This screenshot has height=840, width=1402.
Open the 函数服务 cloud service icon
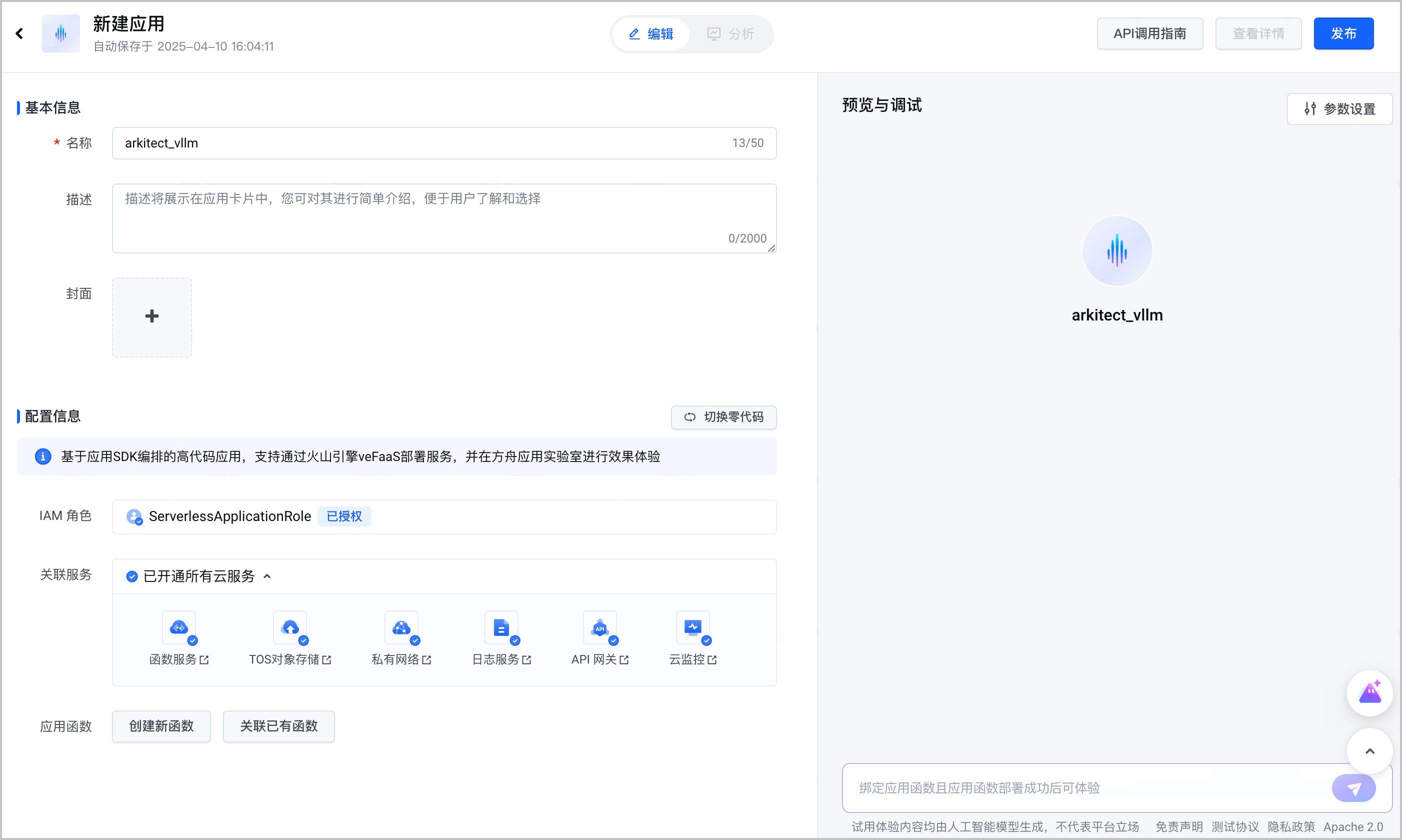coord(179,627)
